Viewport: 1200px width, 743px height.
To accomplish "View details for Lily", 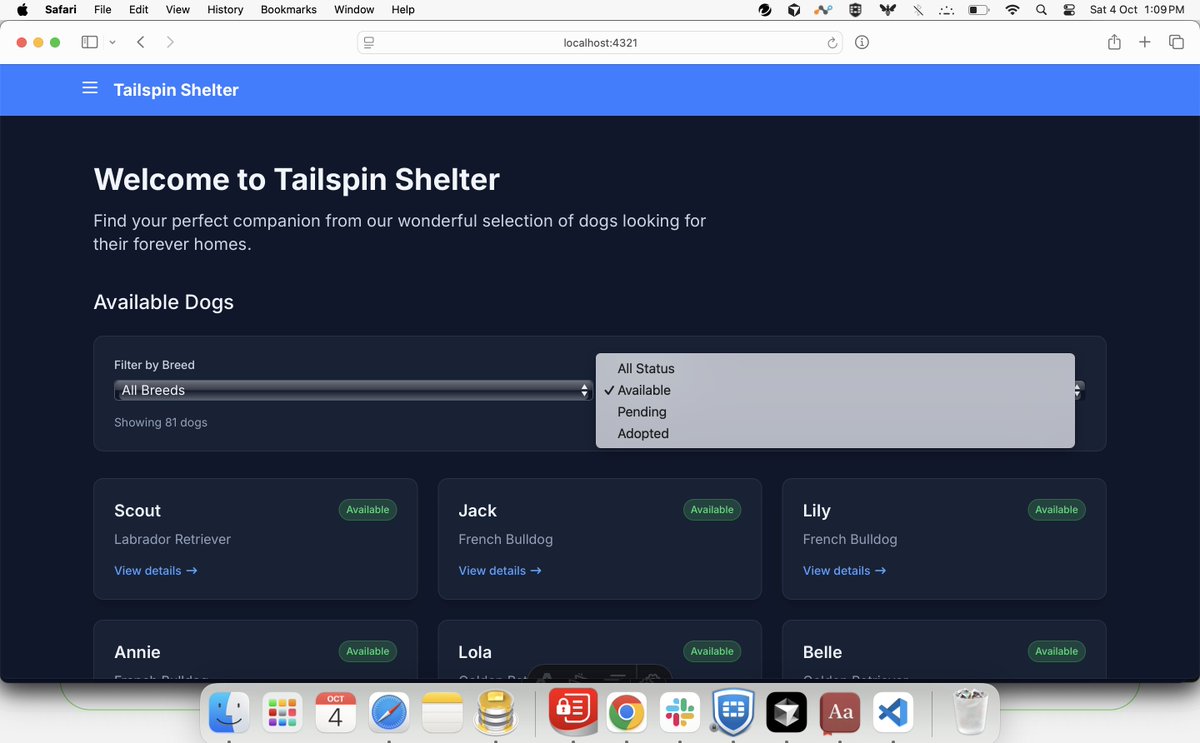I will click(x=844, y=571).
